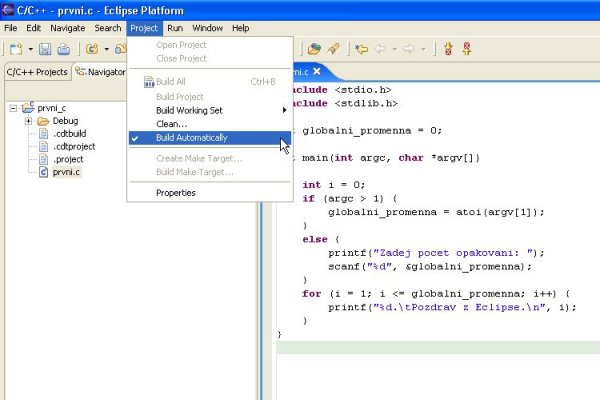The height and width of the screenshot is (400, 600).
Task: Expand the Debug folder in the tree
Action: [x=29, y=121]
